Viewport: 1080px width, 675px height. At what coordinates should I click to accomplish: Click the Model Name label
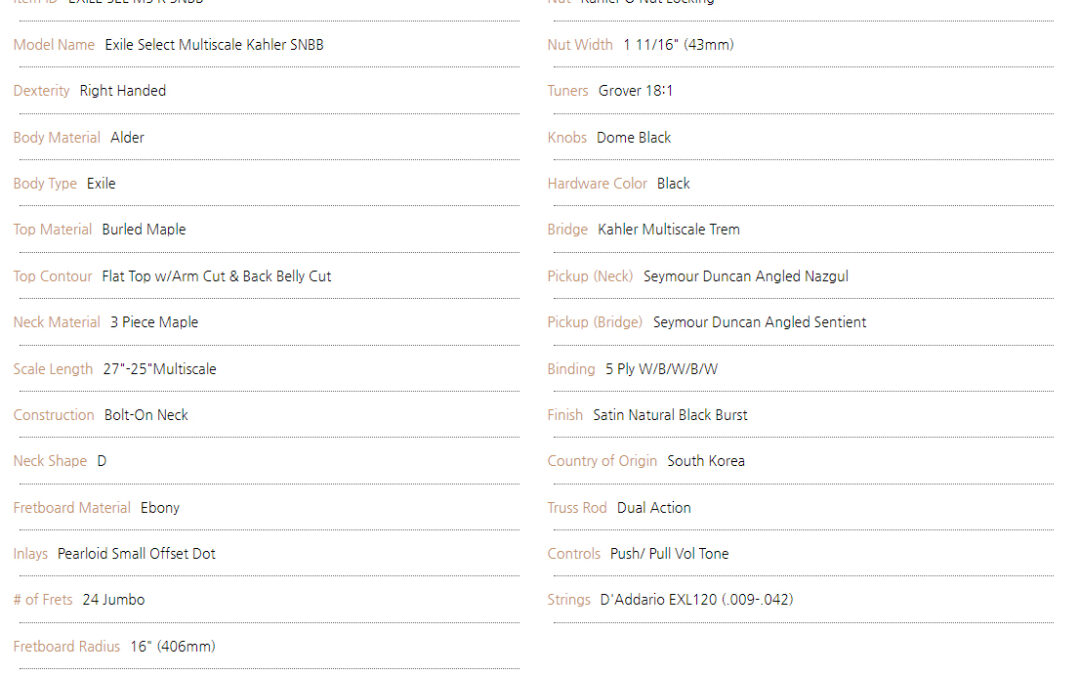coord(54,45)
